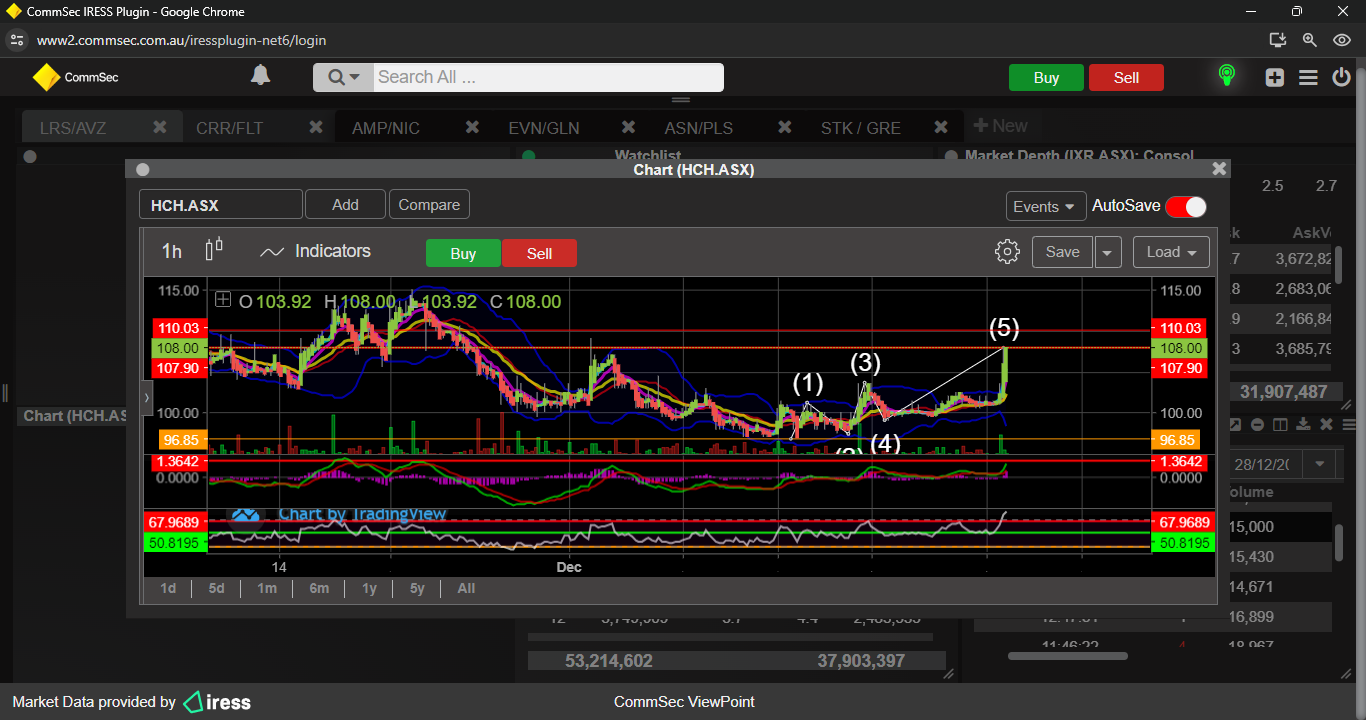1366x720 pixels.
Task: Open the hamburger menu icon
Action: click(x=1308, y=78)
